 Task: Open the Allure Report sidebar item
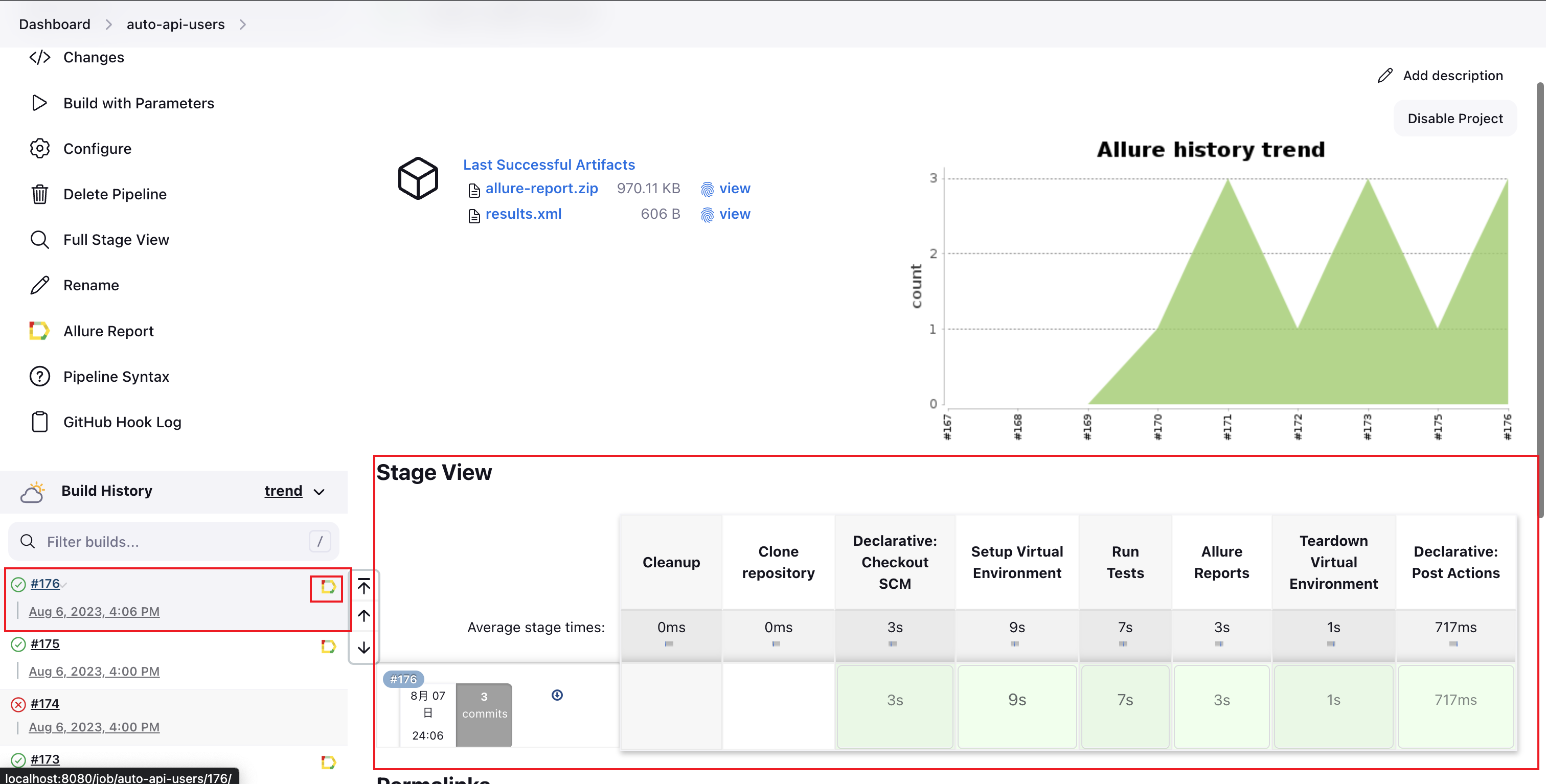click(x=108, y=331)
